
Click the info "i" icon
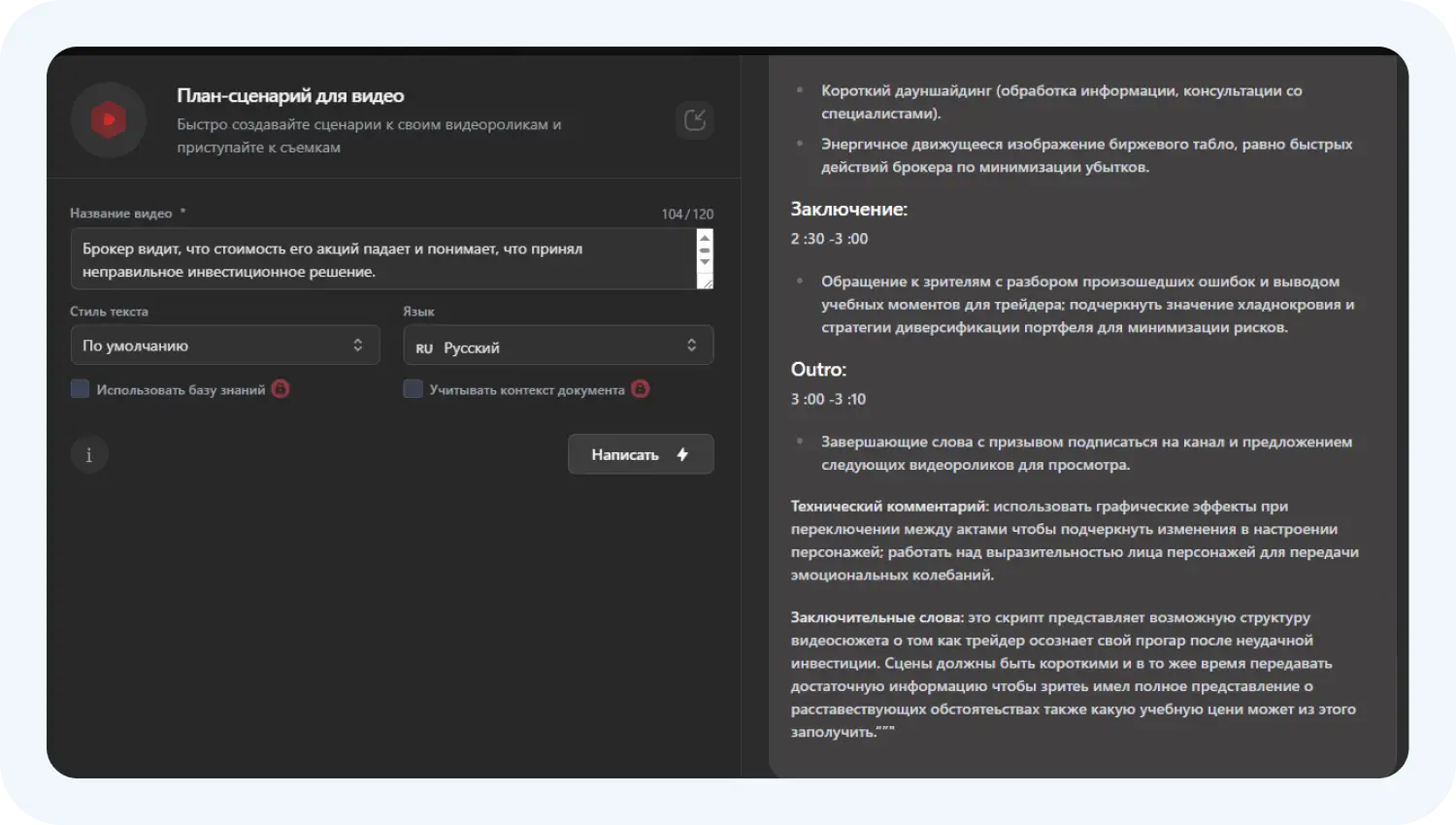click(89, 454)
